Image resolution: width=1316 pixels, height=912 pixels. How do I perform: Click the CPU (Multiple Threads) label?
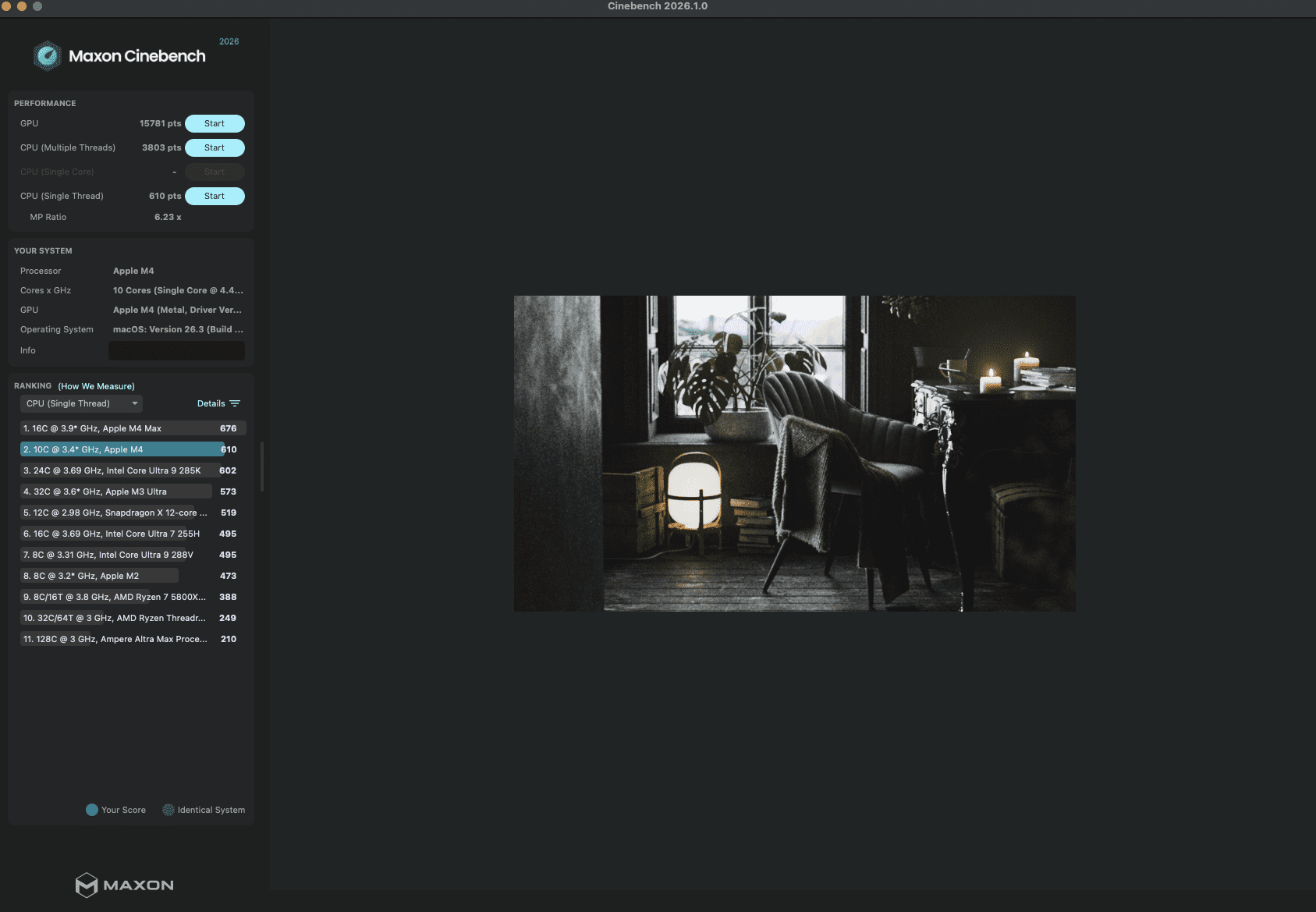pos(68,147)
